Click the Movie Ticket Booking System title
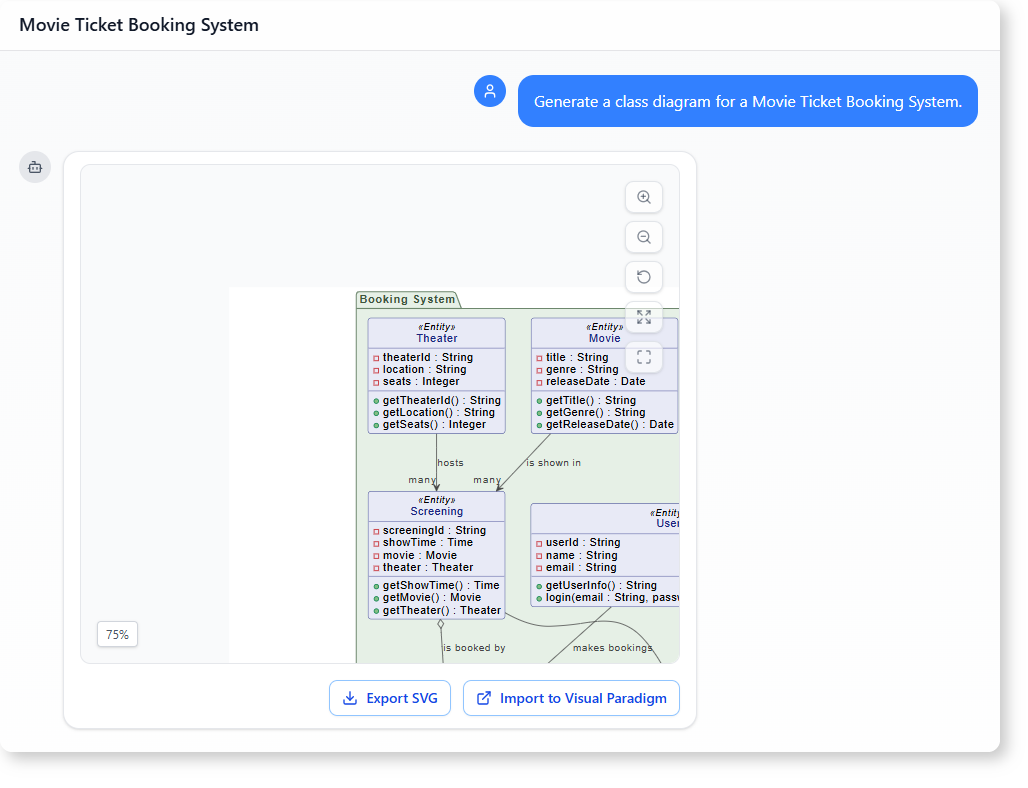Screen dimensions: 1028x788 tap(139, 25)
